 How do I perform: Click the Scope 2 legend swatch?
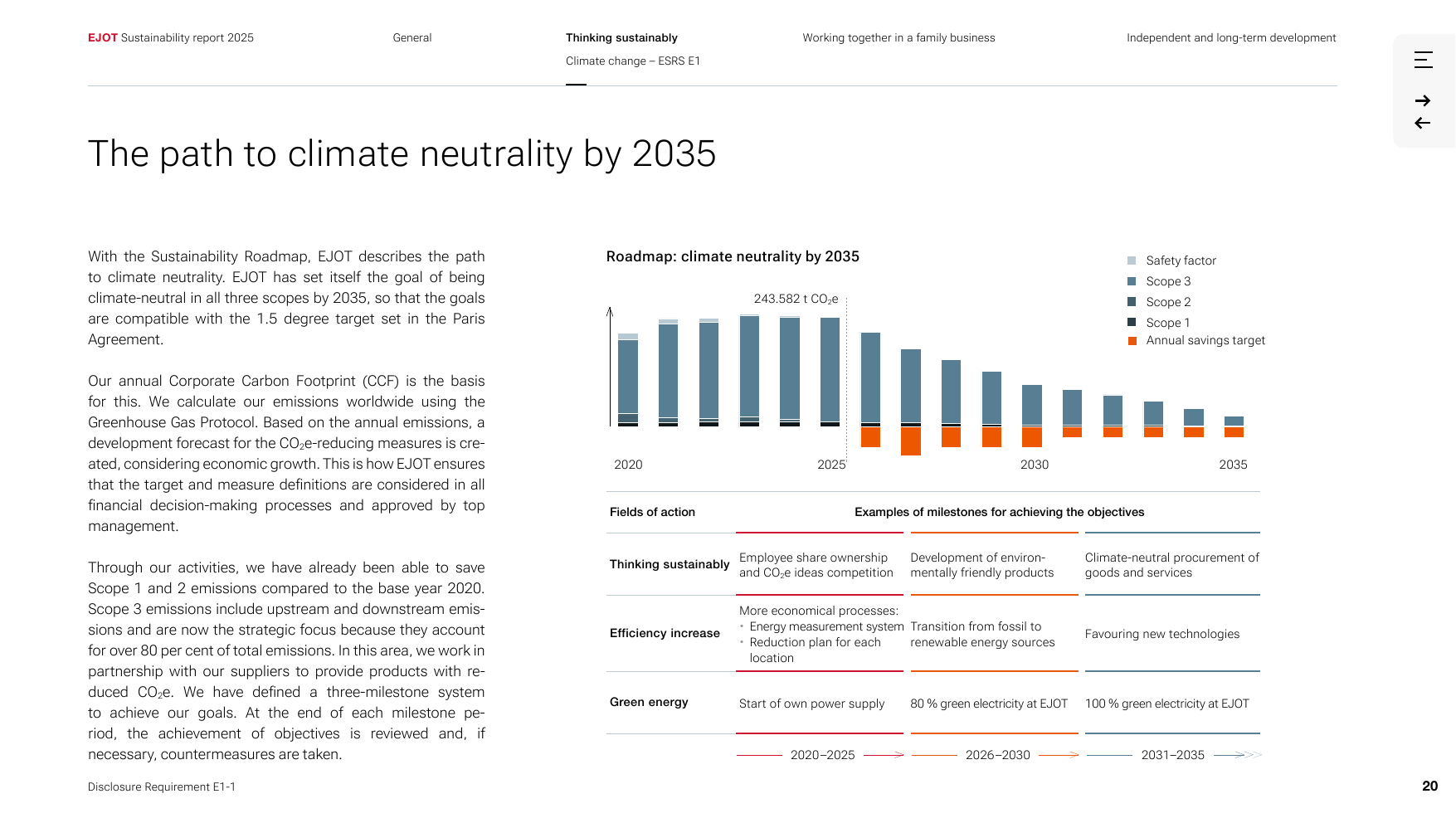point(1132,302)
